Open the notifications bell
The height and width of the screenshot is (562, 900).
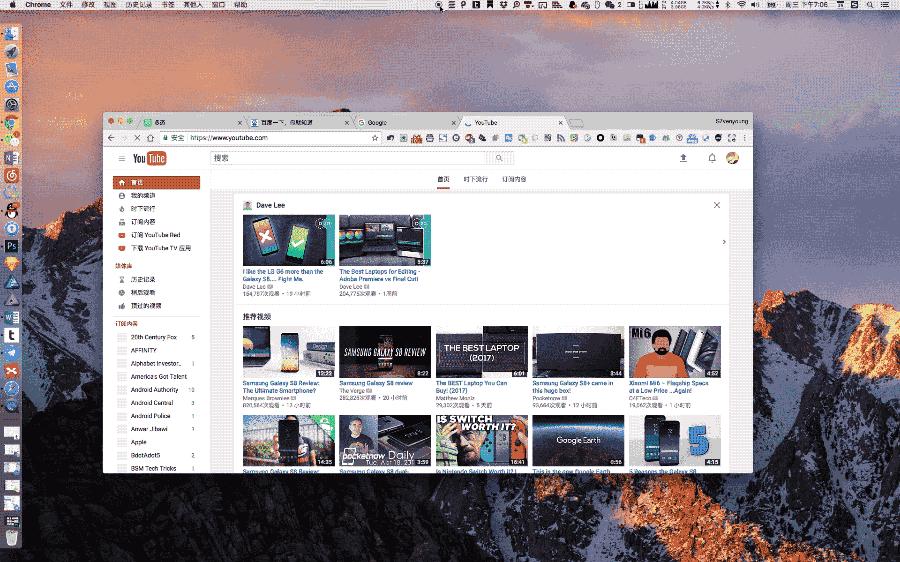pyautogui.click(x=712, y=158)
